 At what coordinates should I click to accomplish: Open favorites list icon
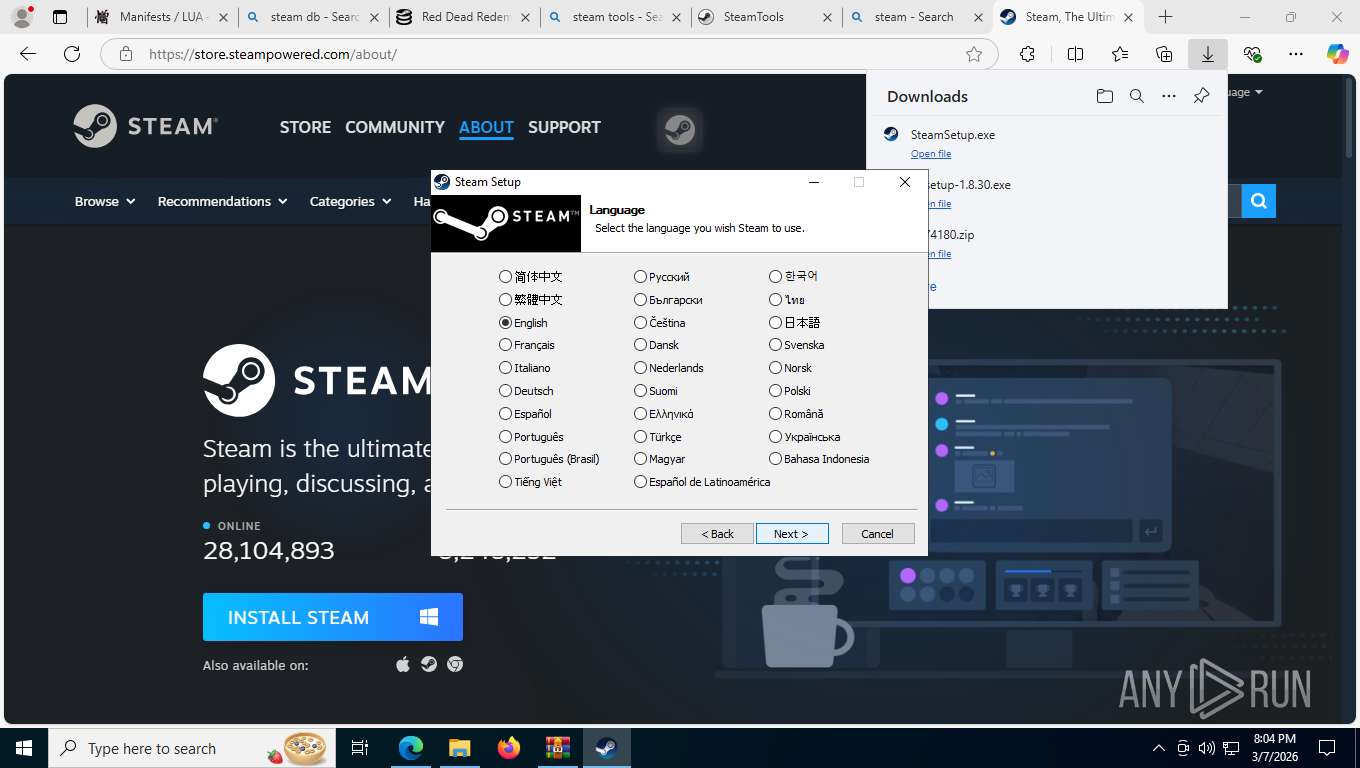pyautogui.click(x=1120, y=55)
